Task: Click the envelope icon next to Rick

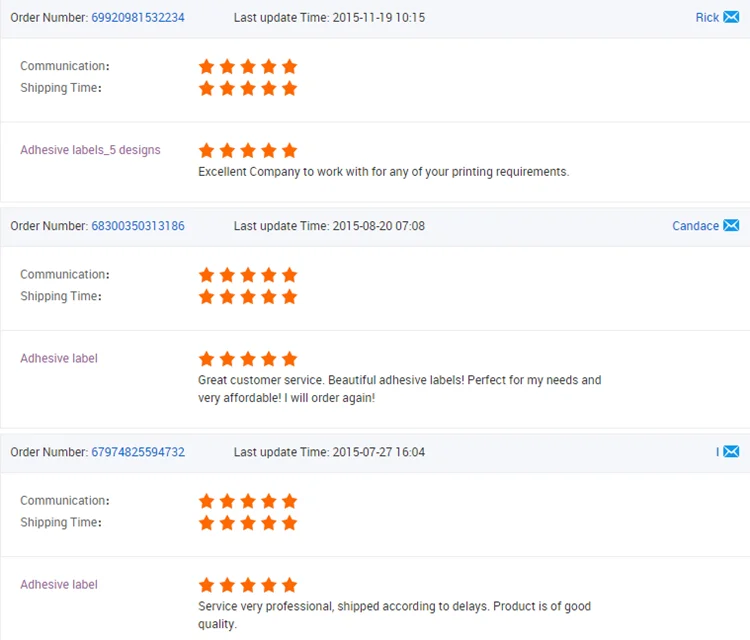Action: (731, 17)
